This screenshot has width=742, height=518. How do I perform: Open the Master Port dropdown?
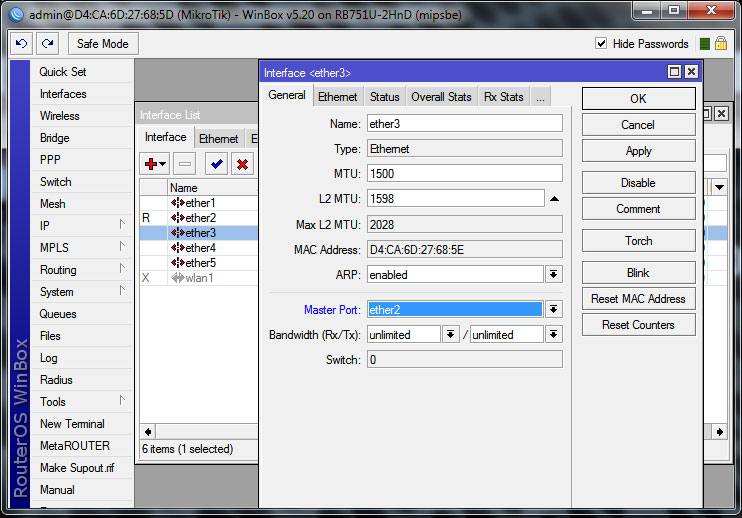point(553,309)
